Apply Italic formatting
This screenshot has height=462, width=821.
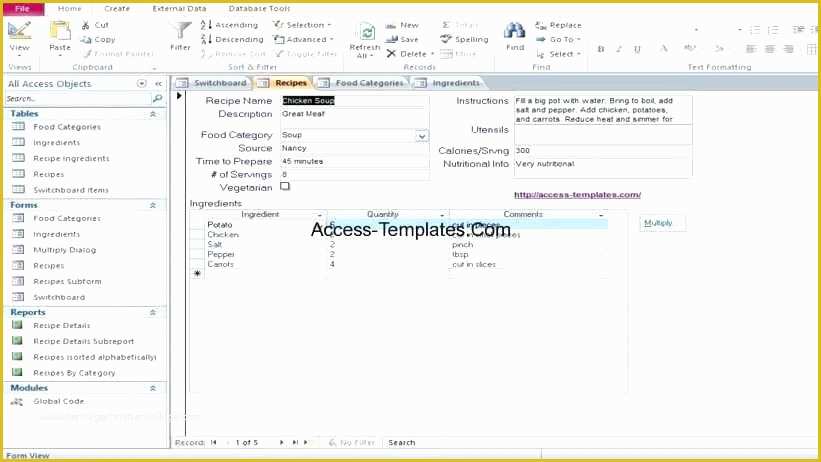619,49
